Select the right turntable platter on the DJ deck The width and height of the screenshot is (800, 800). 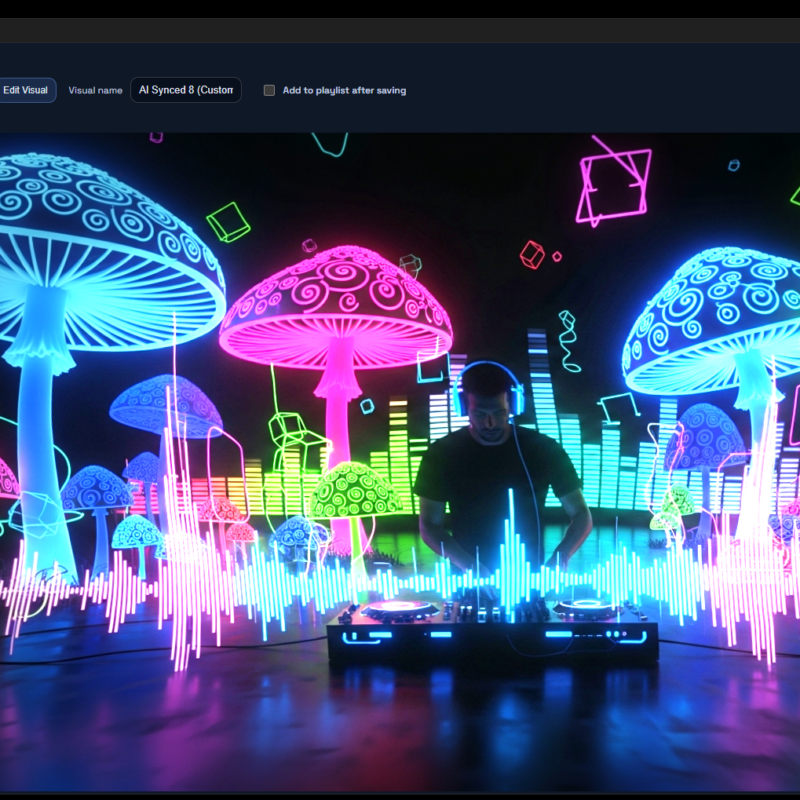[585, 606]
